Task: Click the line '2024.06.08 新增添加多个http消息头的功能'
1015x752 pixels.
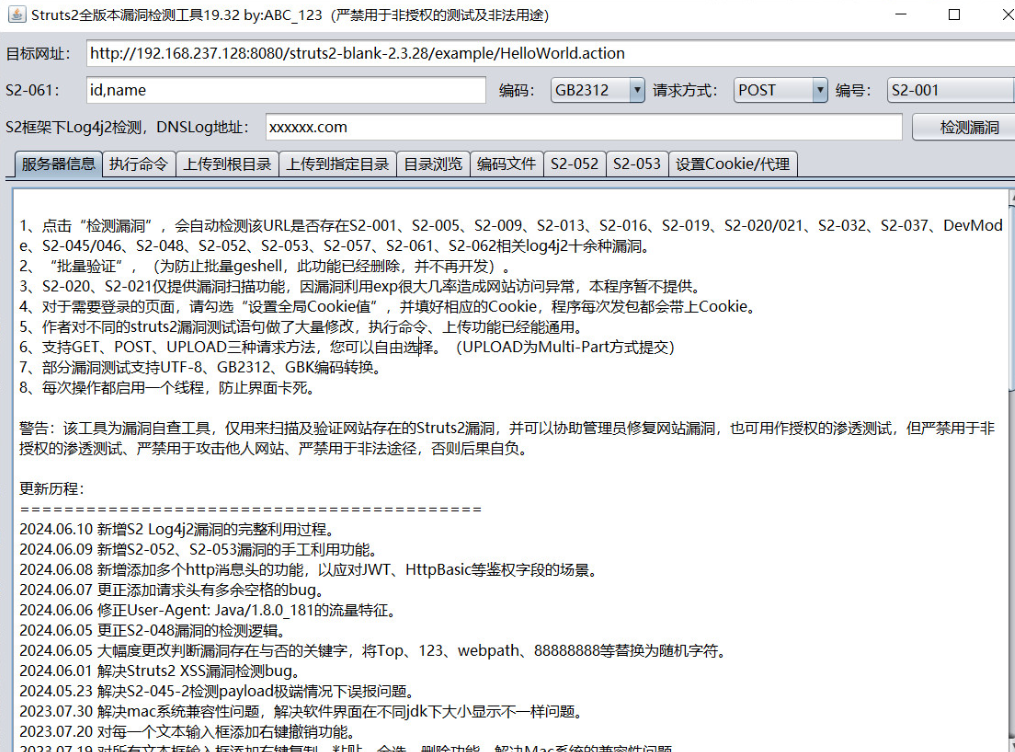Action: pyautogui.click(x=308, y=570)
